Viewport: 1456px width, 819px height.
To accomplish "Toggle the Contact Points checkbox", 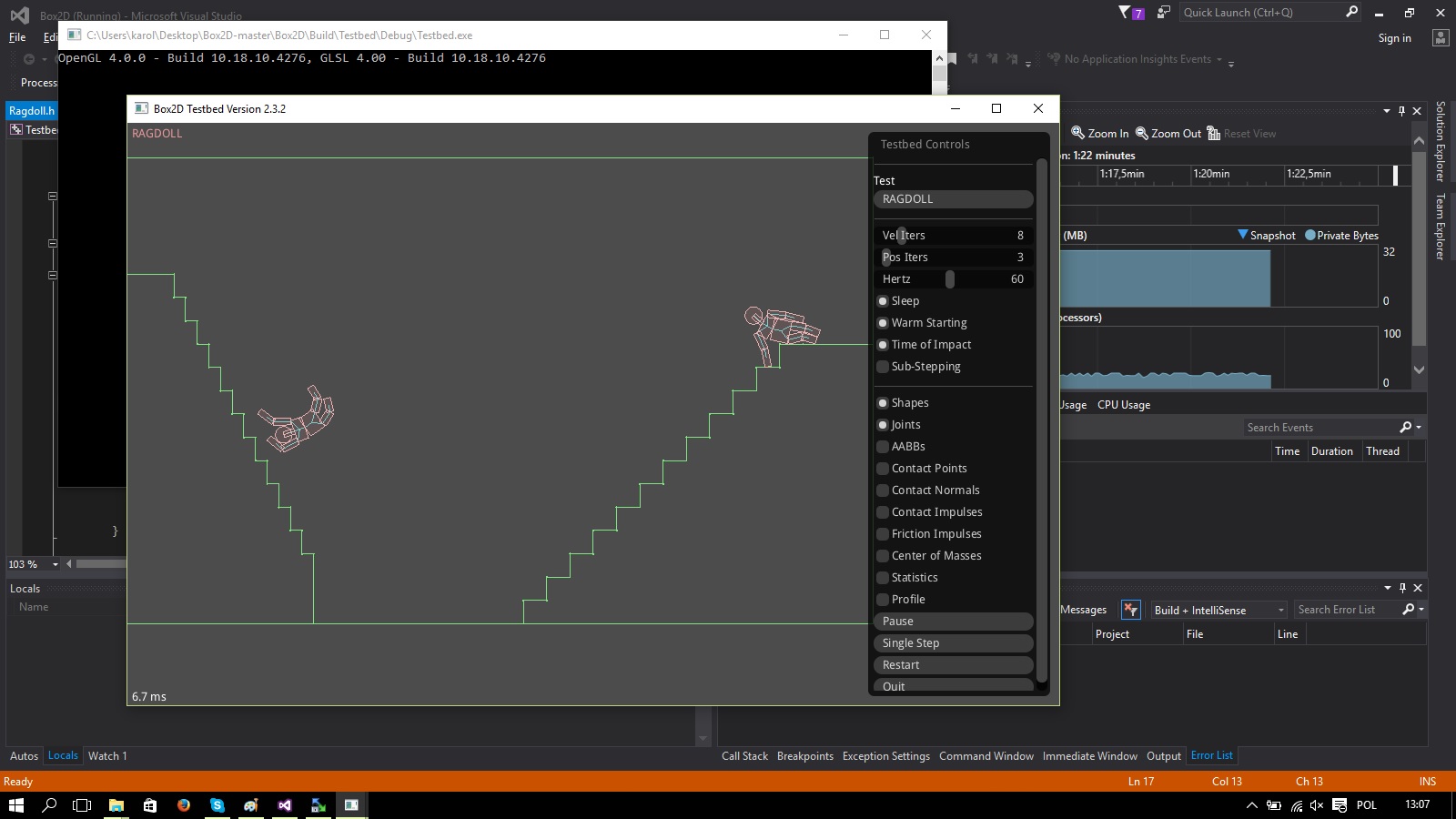I will 883,469.
